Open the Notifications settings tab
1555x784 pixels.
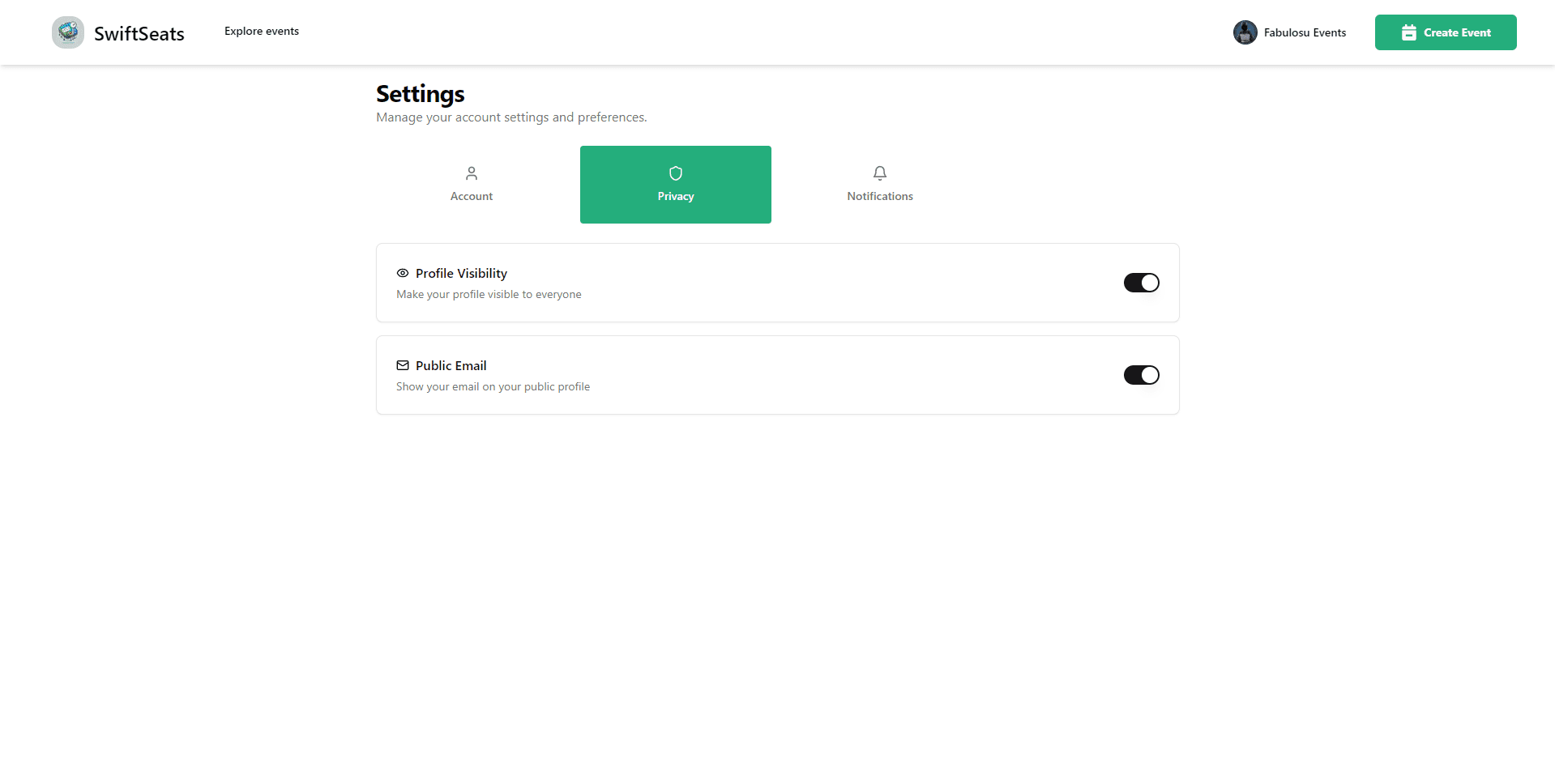(879, 185)
